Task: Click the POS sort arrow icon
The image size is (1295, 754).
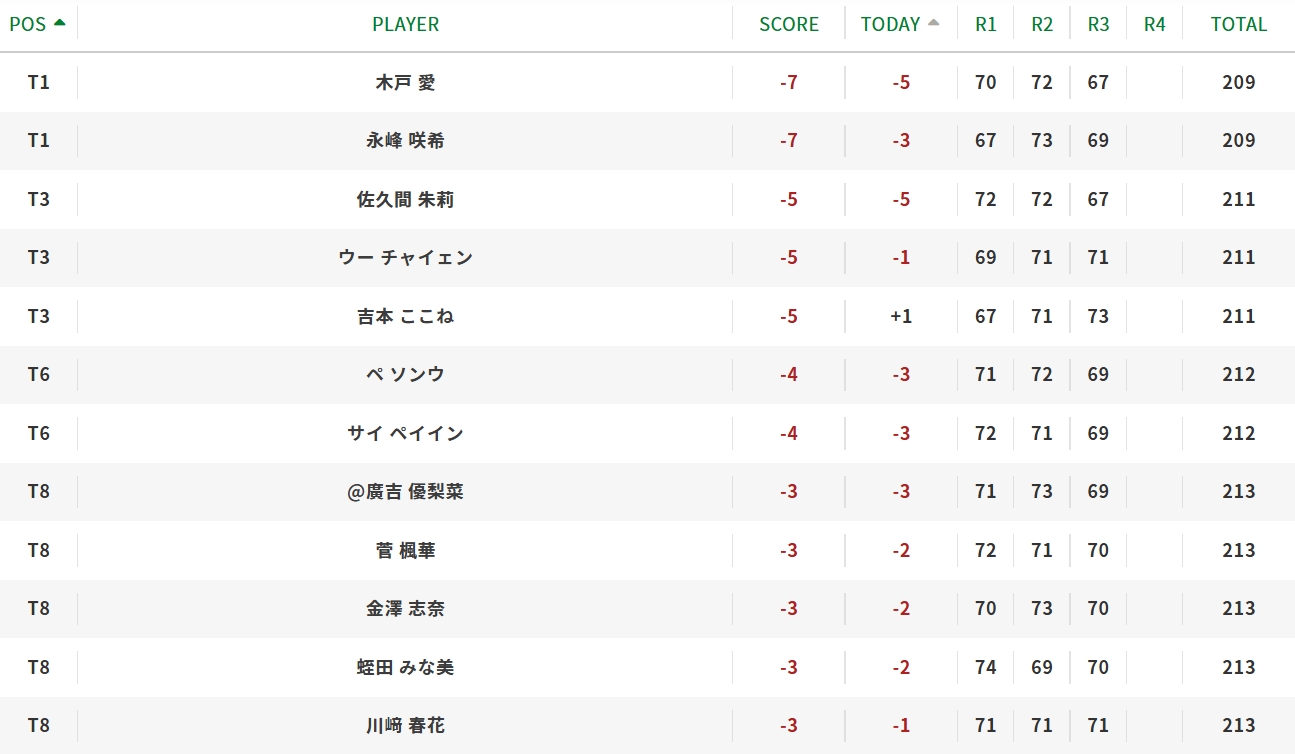Action: tap(60, 23)
